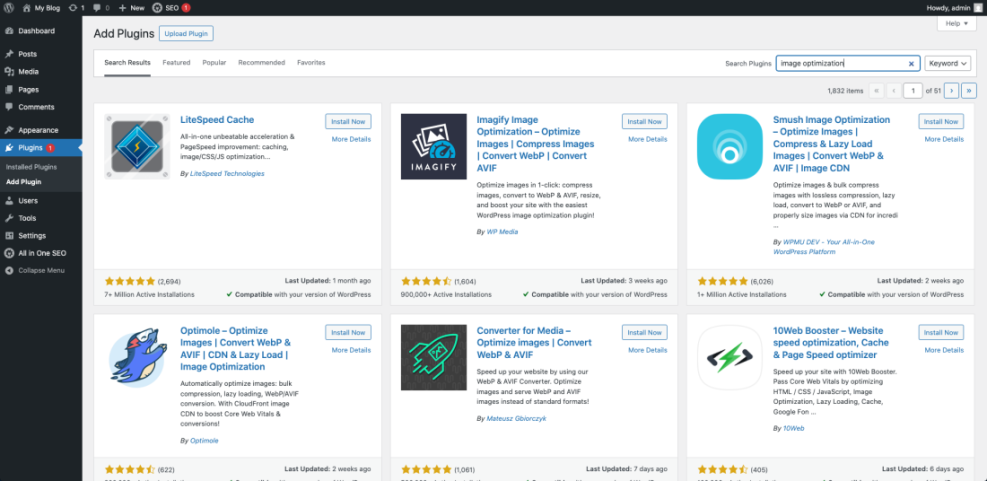Open the 10Web author link
Viewport: 987px width, 481px height.
tap(793, 428)
